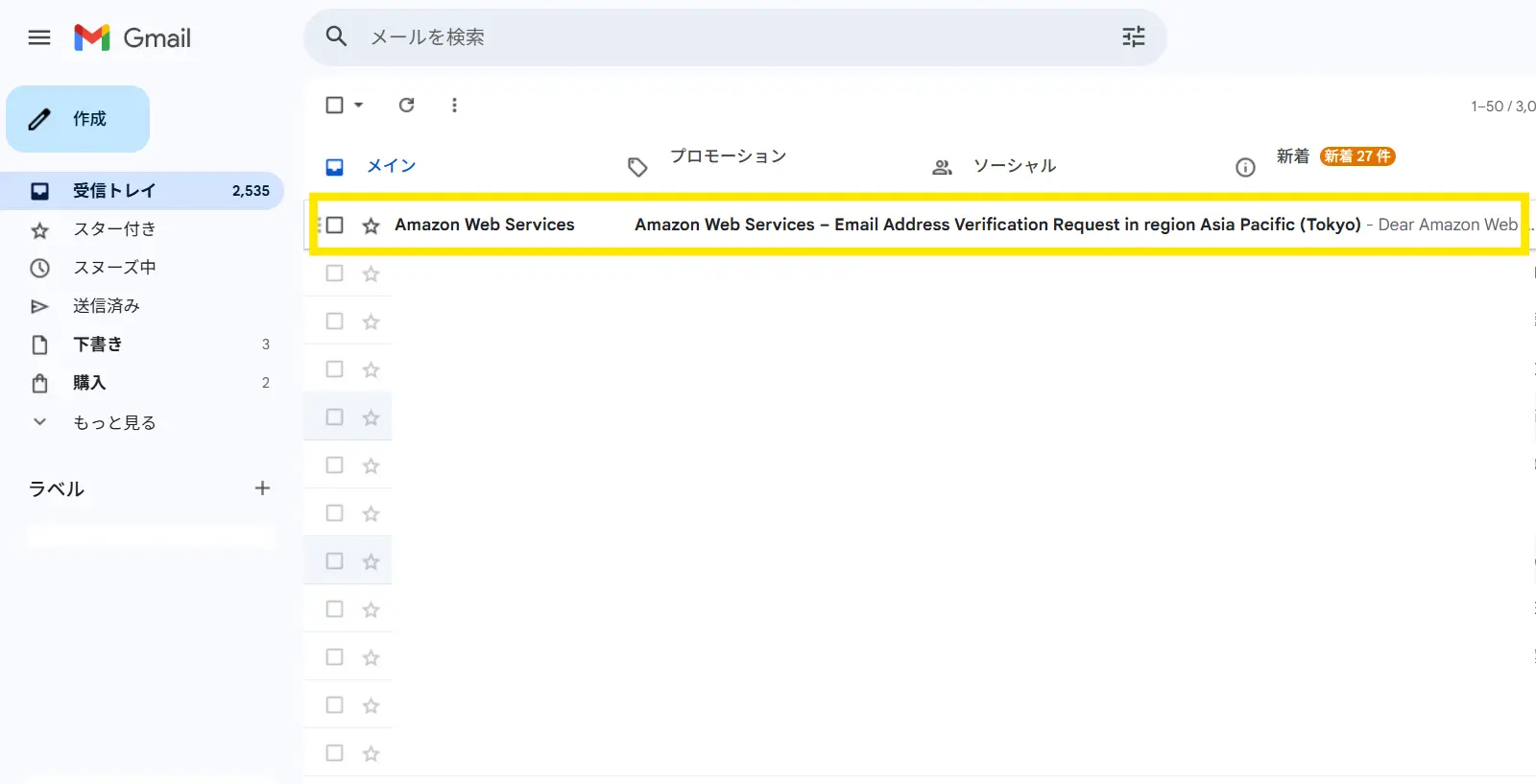Click the refresh mail icon
1536x784 pixels.
click(407, 105)
